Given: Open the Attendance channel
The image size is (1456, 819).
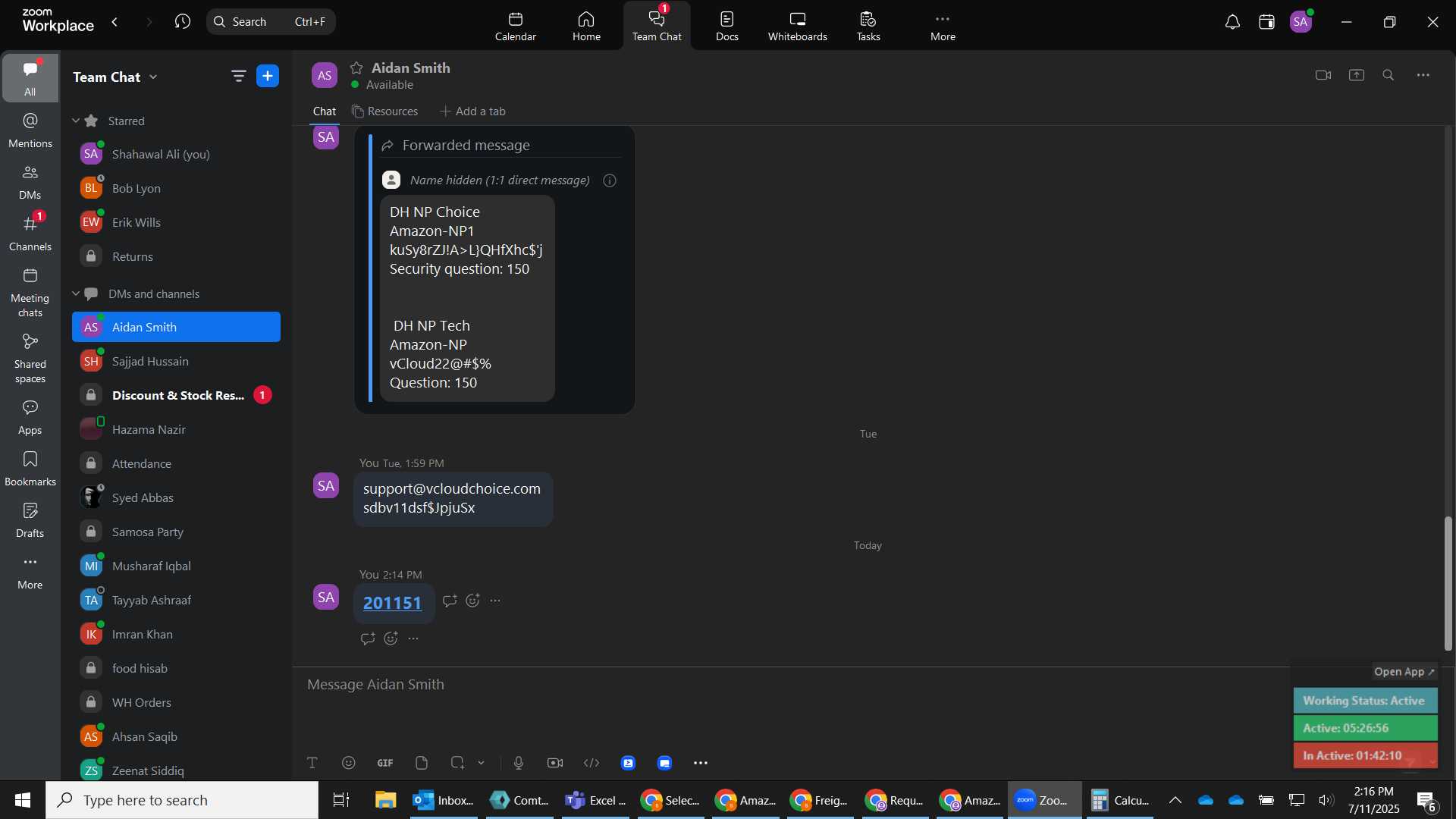Looking at the screenshot, I should click(176, 463).
